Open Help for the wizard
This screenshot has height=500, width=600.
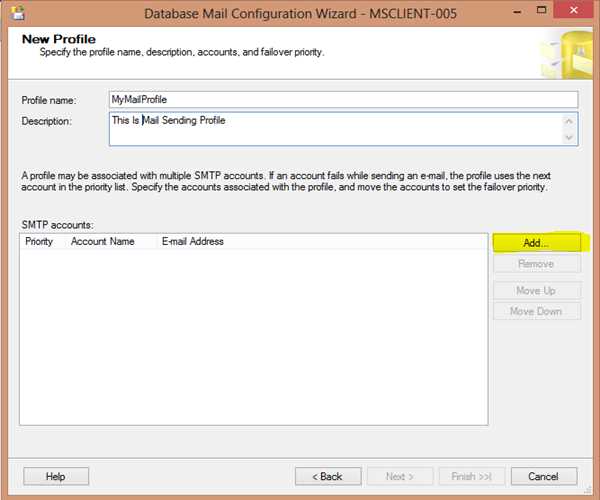(55, 476)
